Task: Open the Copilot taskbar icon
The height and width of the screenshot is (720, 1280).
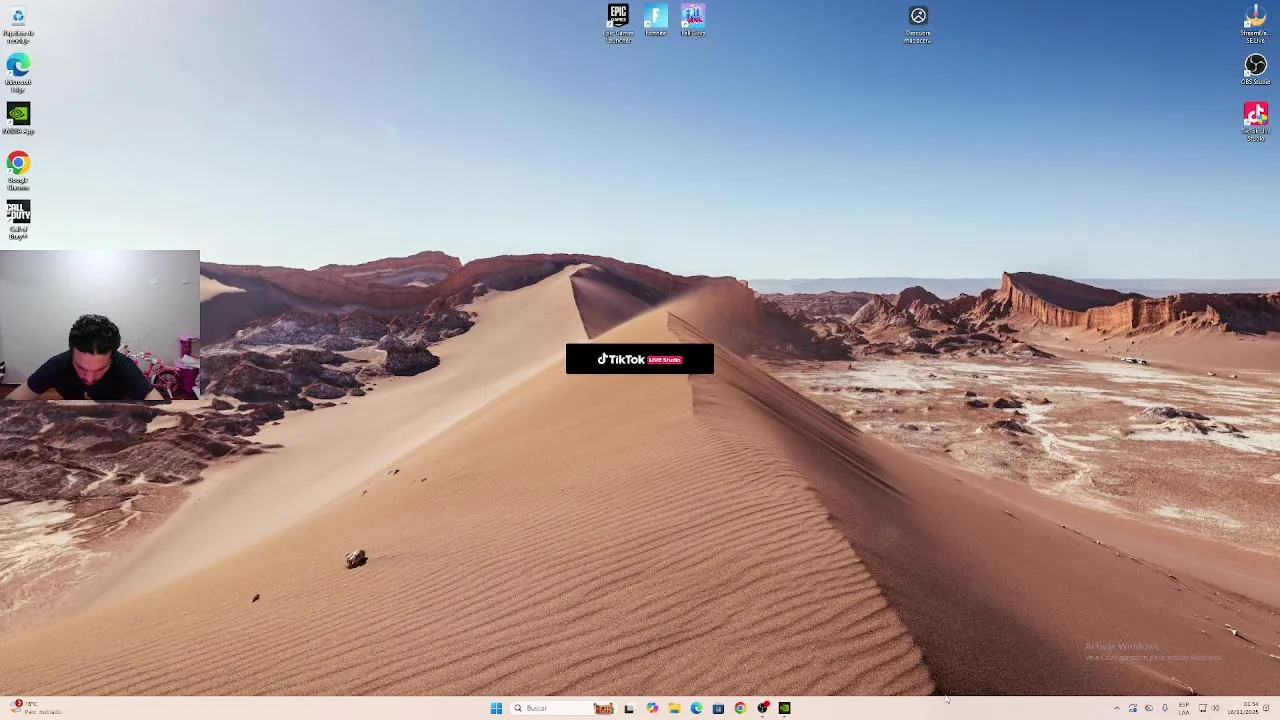Action: coord(652,708)
